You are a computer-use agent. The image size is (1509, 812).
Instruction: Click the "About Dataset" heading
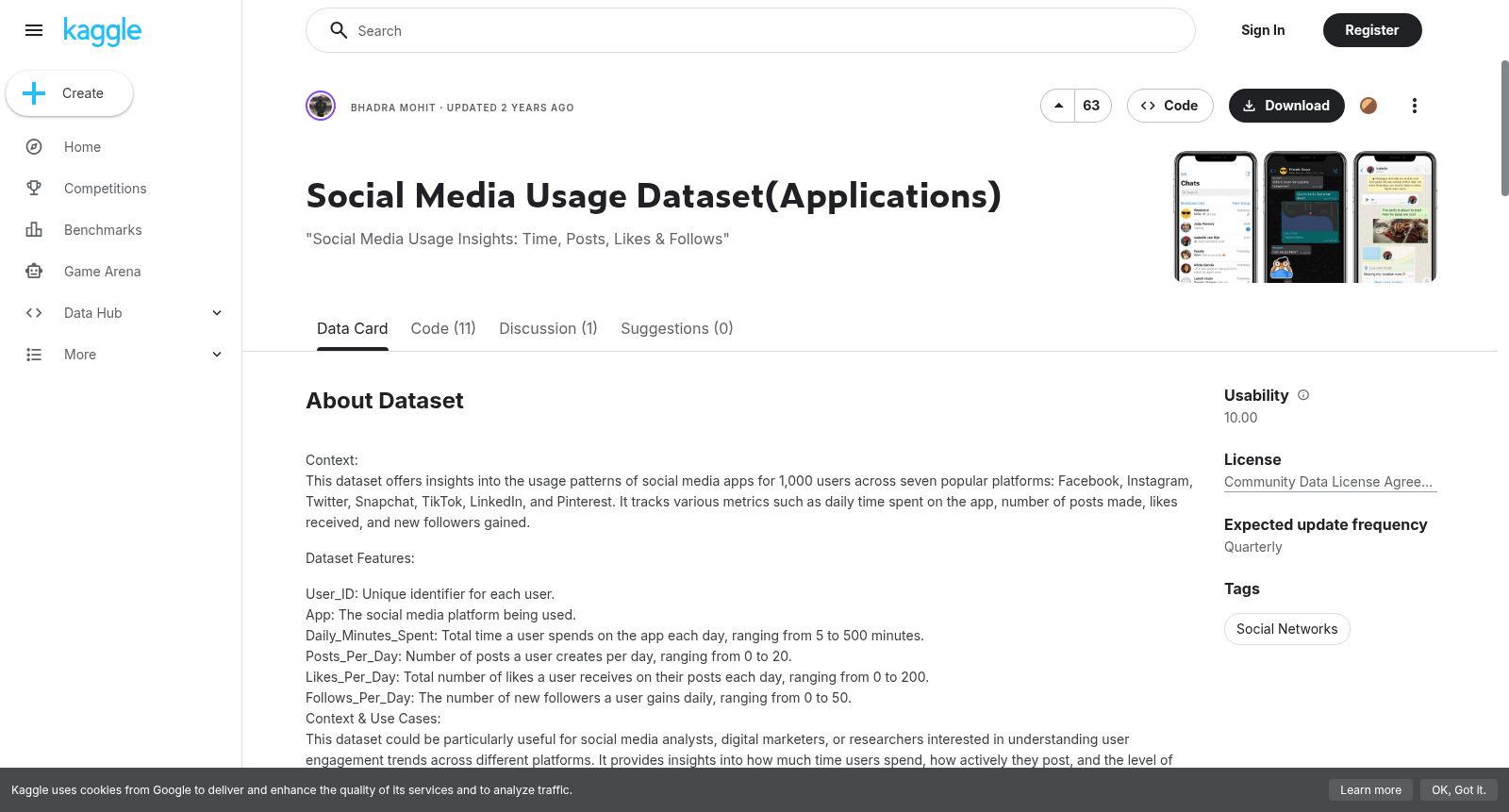(x=385, y=401)
